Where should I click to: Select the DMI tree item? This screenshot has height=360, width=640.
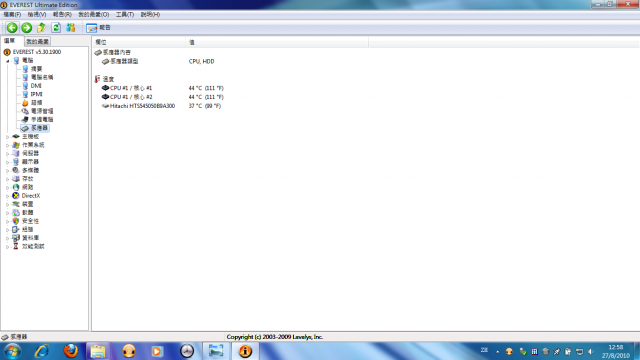click(x=36, y=86)
